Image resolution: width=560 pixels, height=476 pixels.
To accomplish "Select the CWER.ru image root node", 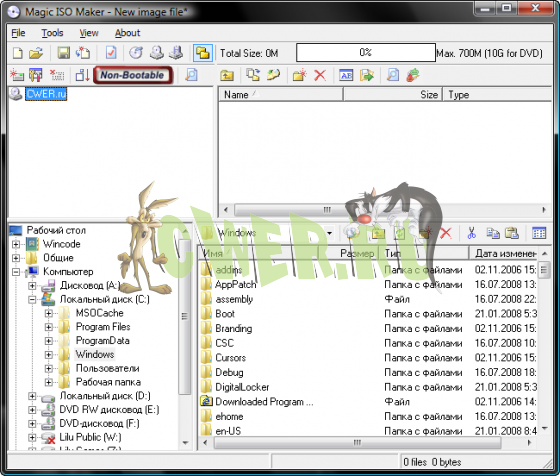I will coord(46,94).
